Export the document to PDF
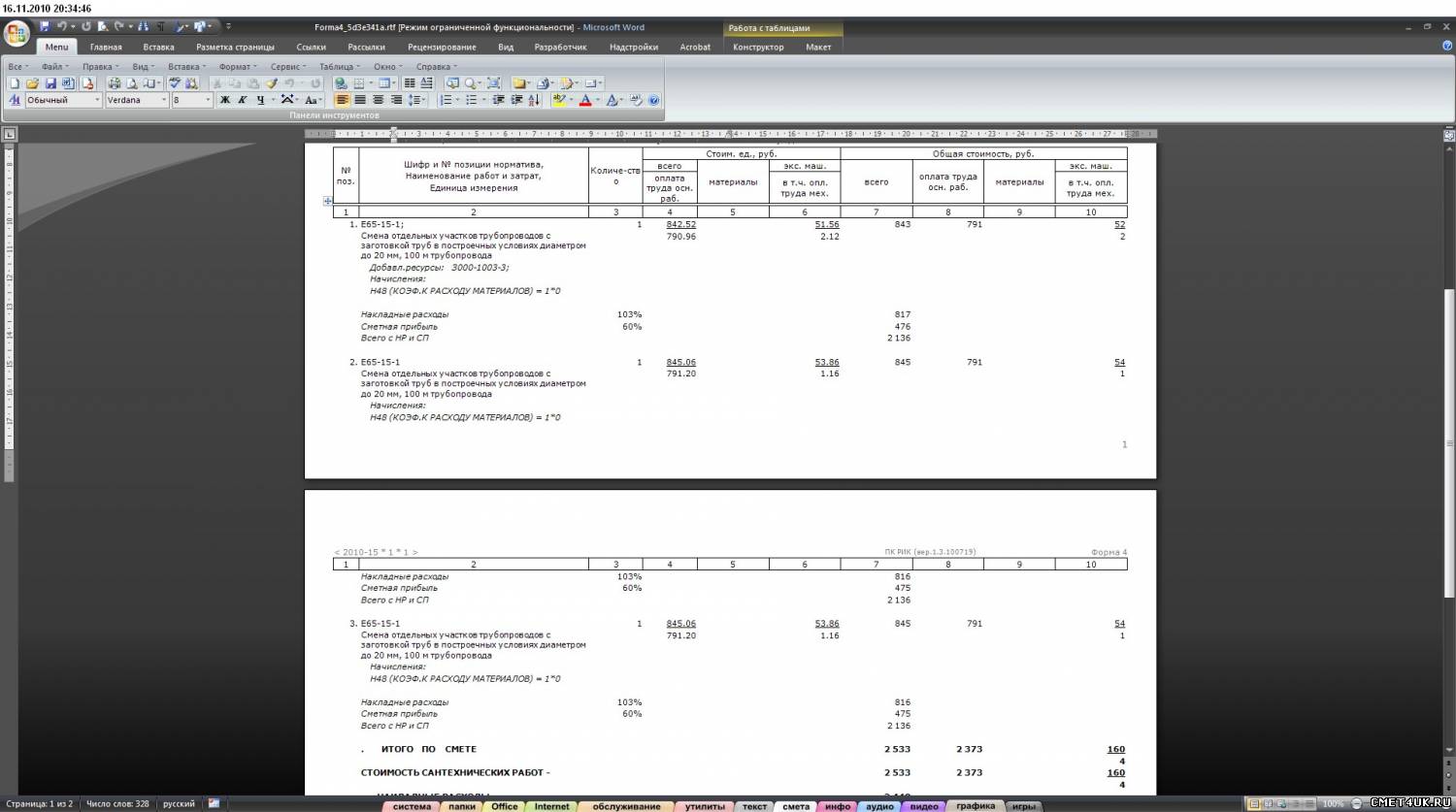This screenshot has width=1456, height=812. pos(88,83)
